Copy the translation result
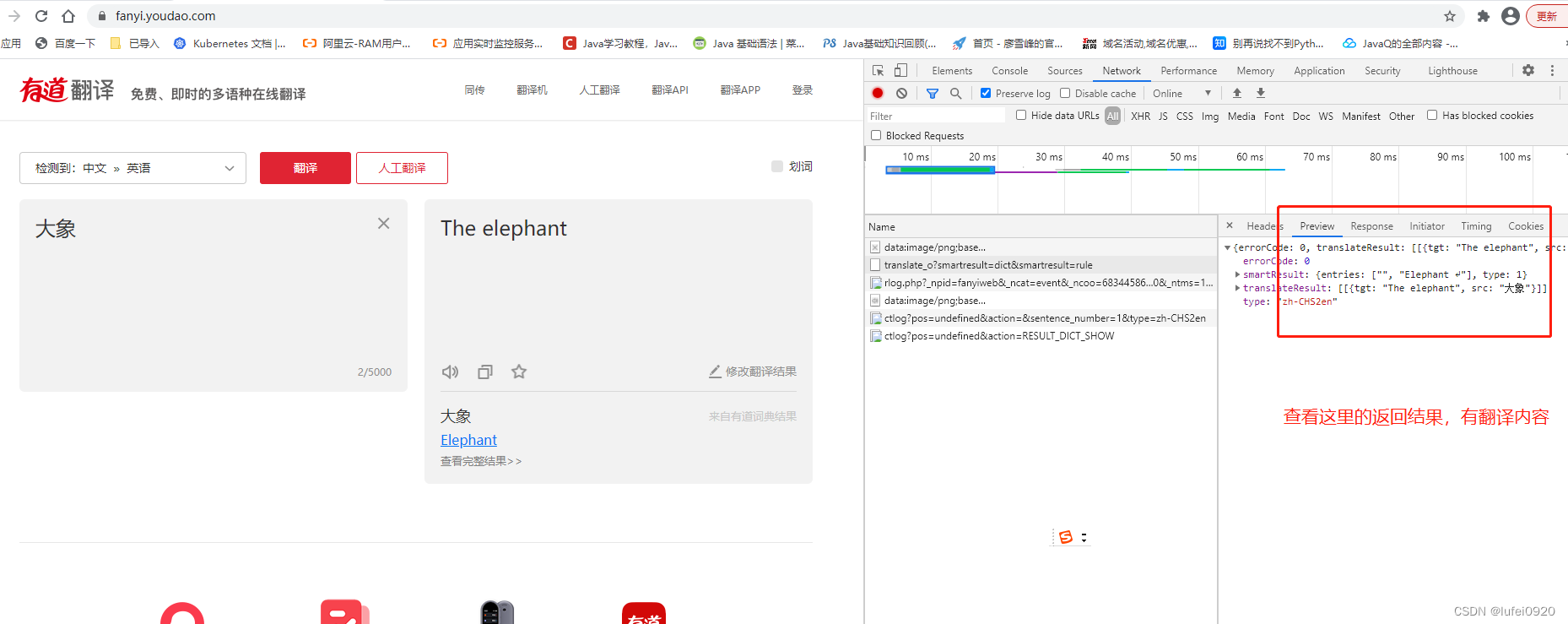The image size is (1568, 624). (485, 372)
